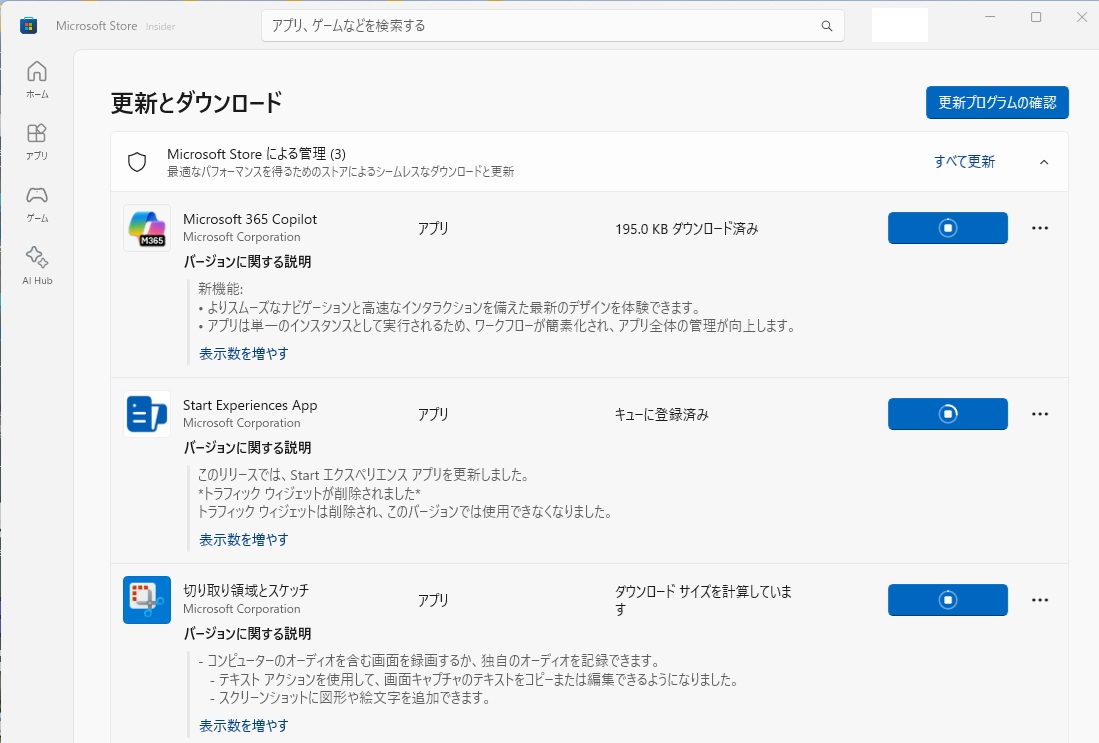Click the Start Experiences App icon
The width and height of the screenshot is (1099, 743).
(x=147, y=414)
